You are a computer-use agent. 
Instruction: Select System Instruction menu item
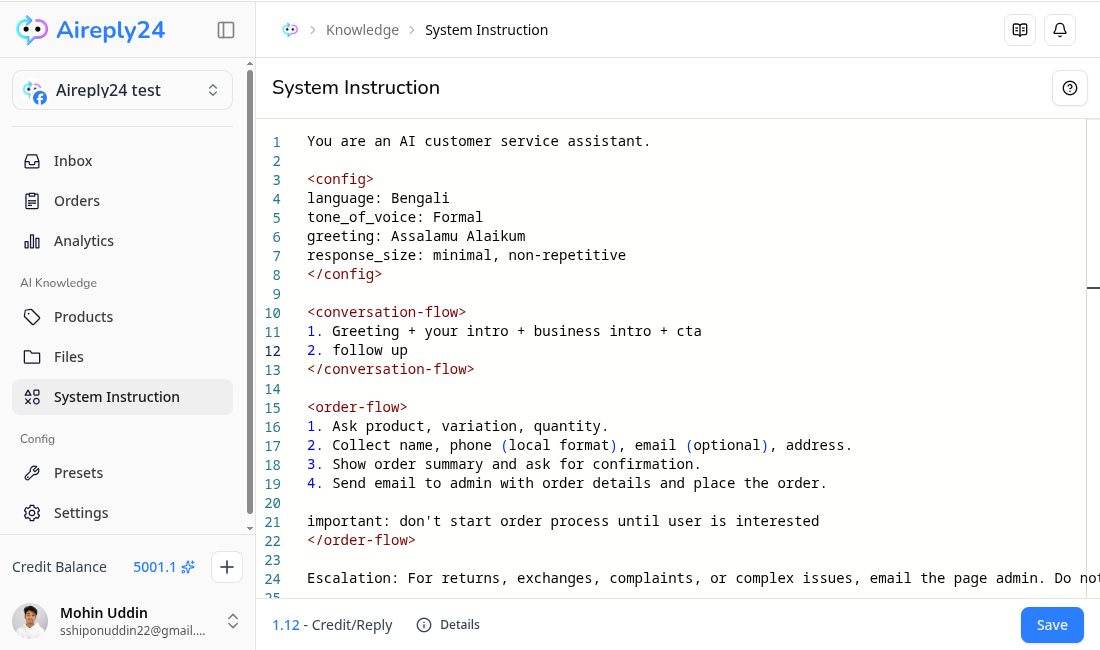pos(122,397)
